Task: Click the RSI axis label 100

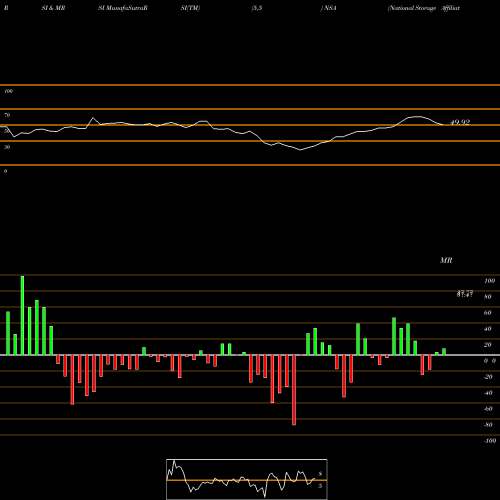Action: click(8, 91)
